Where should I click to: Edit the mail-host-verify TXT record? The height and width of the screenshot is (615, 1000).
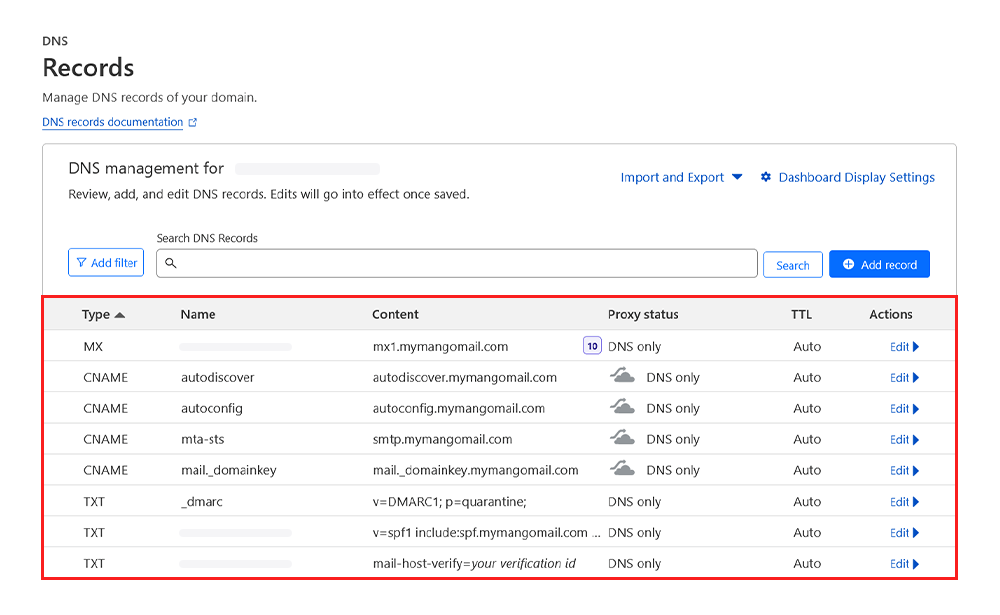(x=904, y=564)
